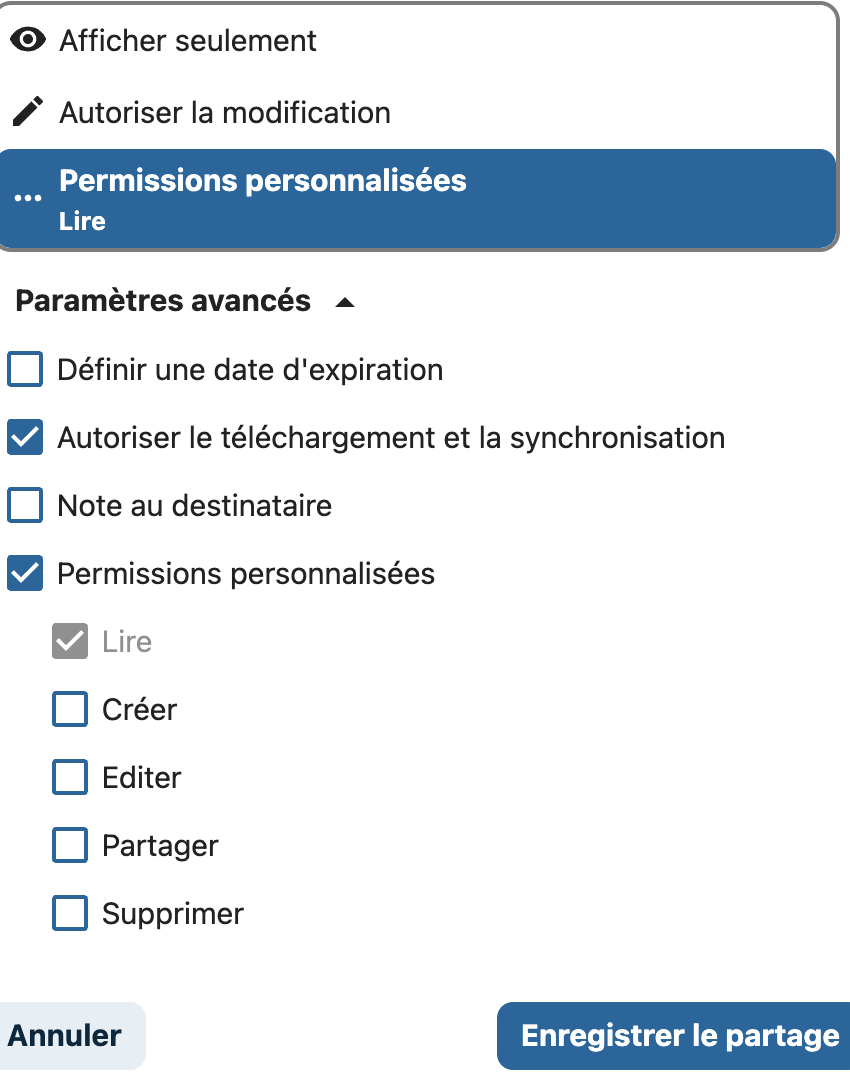Click the Annuler button
This screenshot has height=1072, width=850.
click(66, 1036)
